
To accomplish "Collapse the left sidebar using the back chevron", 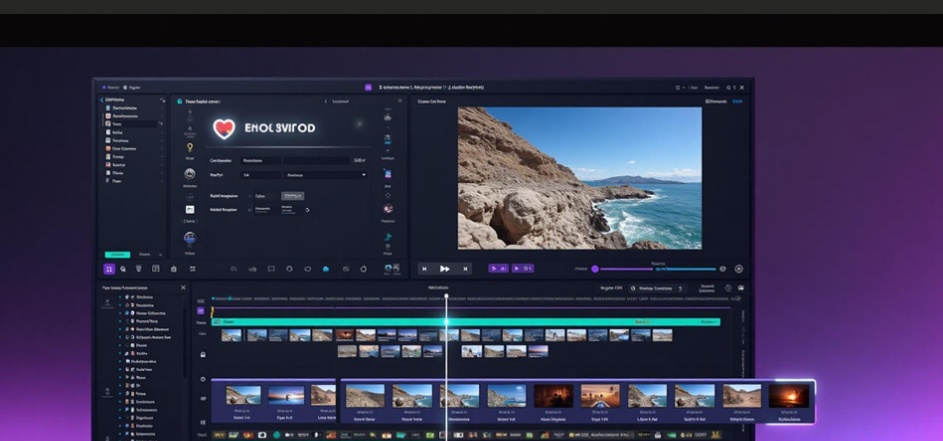I will (x=101, y=100).
